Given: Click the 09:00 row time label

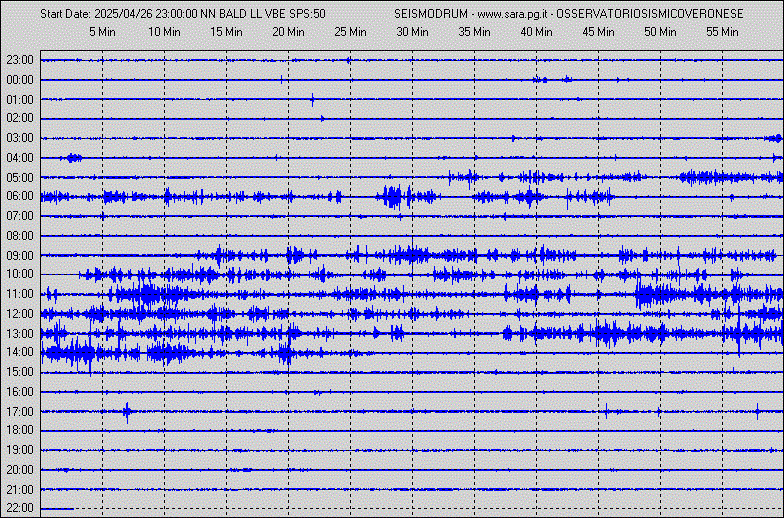Looking at the screenshot, I should (x=20, y=256).
